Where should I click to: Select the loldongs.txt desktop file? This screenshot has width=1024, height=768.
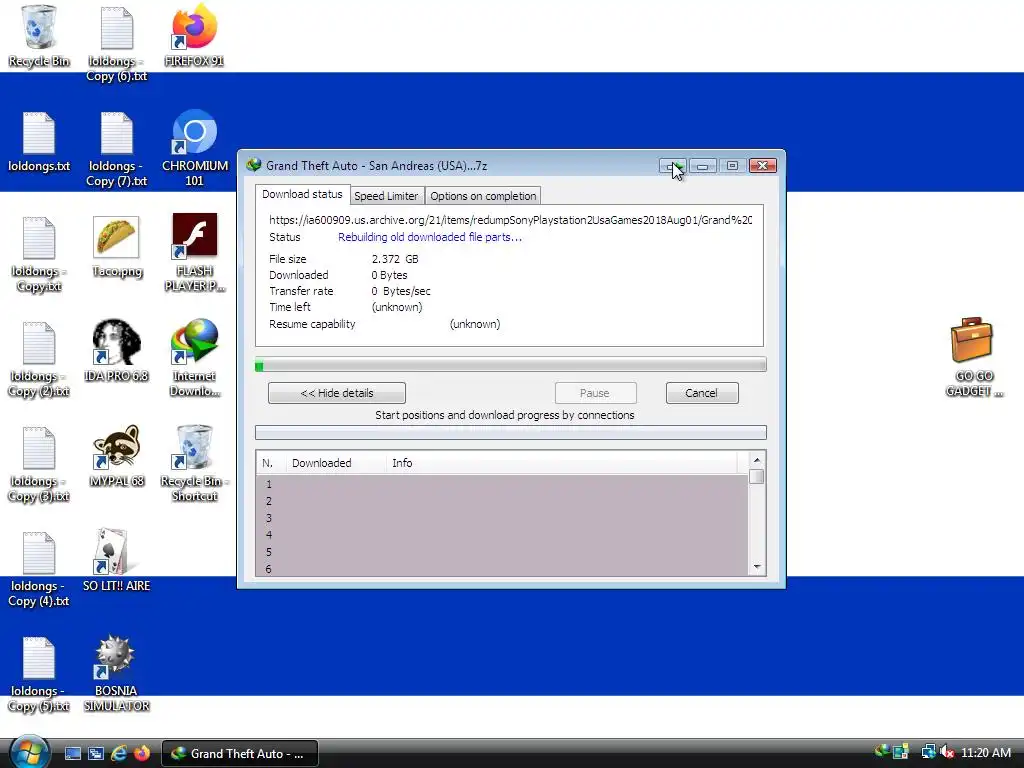pos(39,142)
